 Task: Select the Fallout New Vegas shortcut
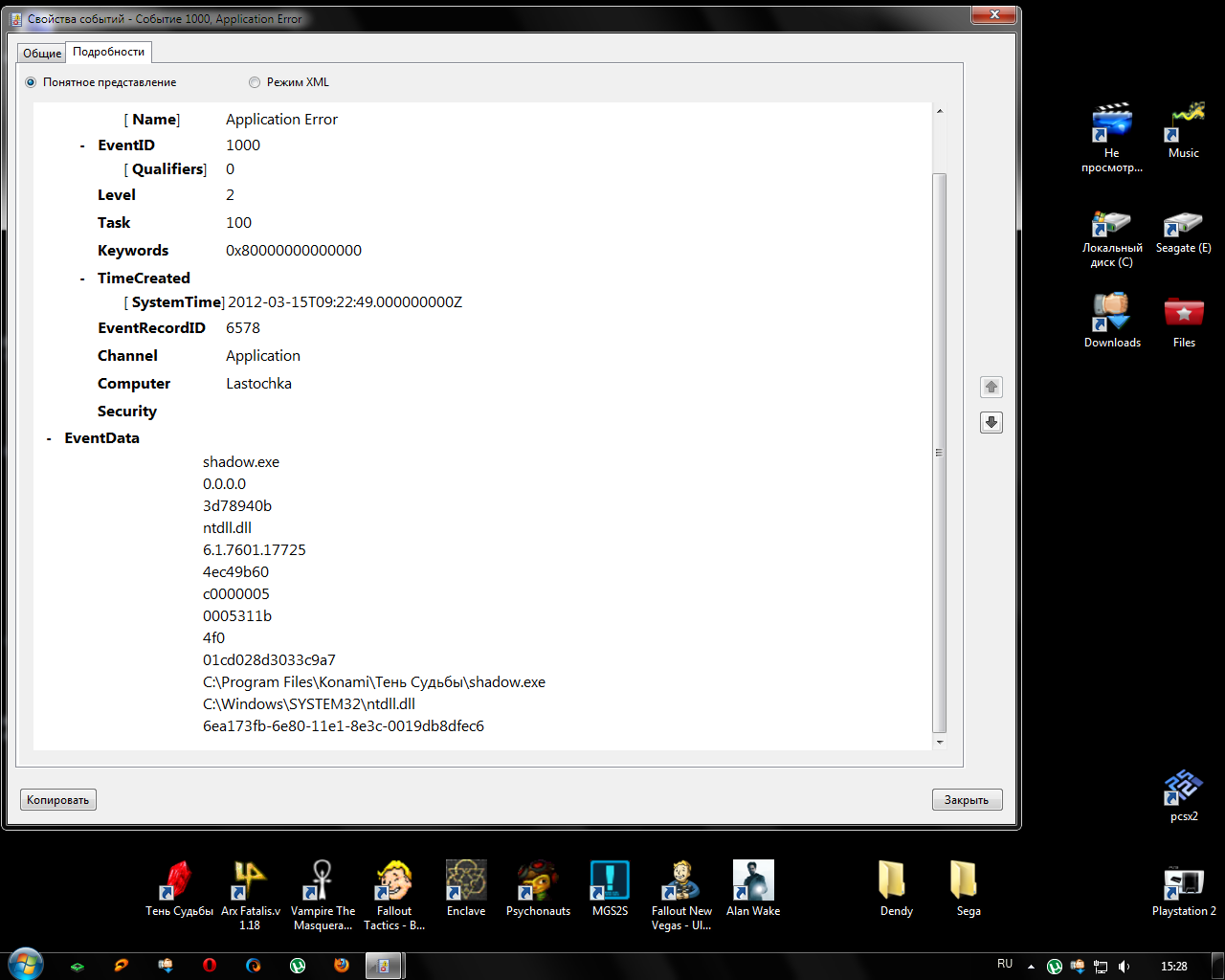(x=681, y=895)
